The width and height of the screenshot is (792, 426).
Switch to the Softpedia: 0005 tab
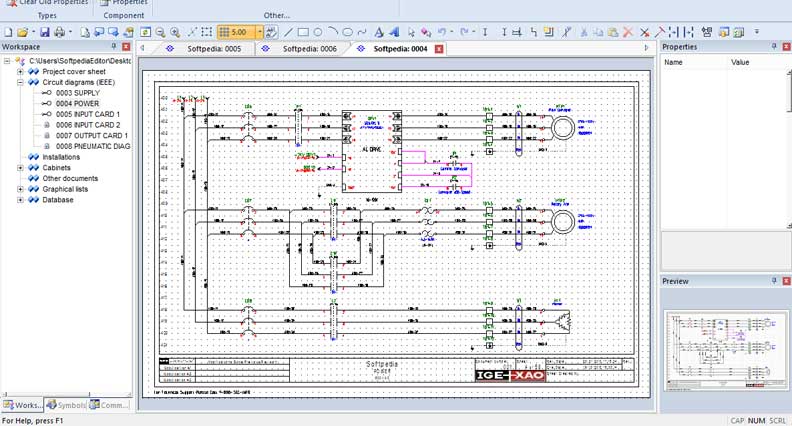point(214,49)
